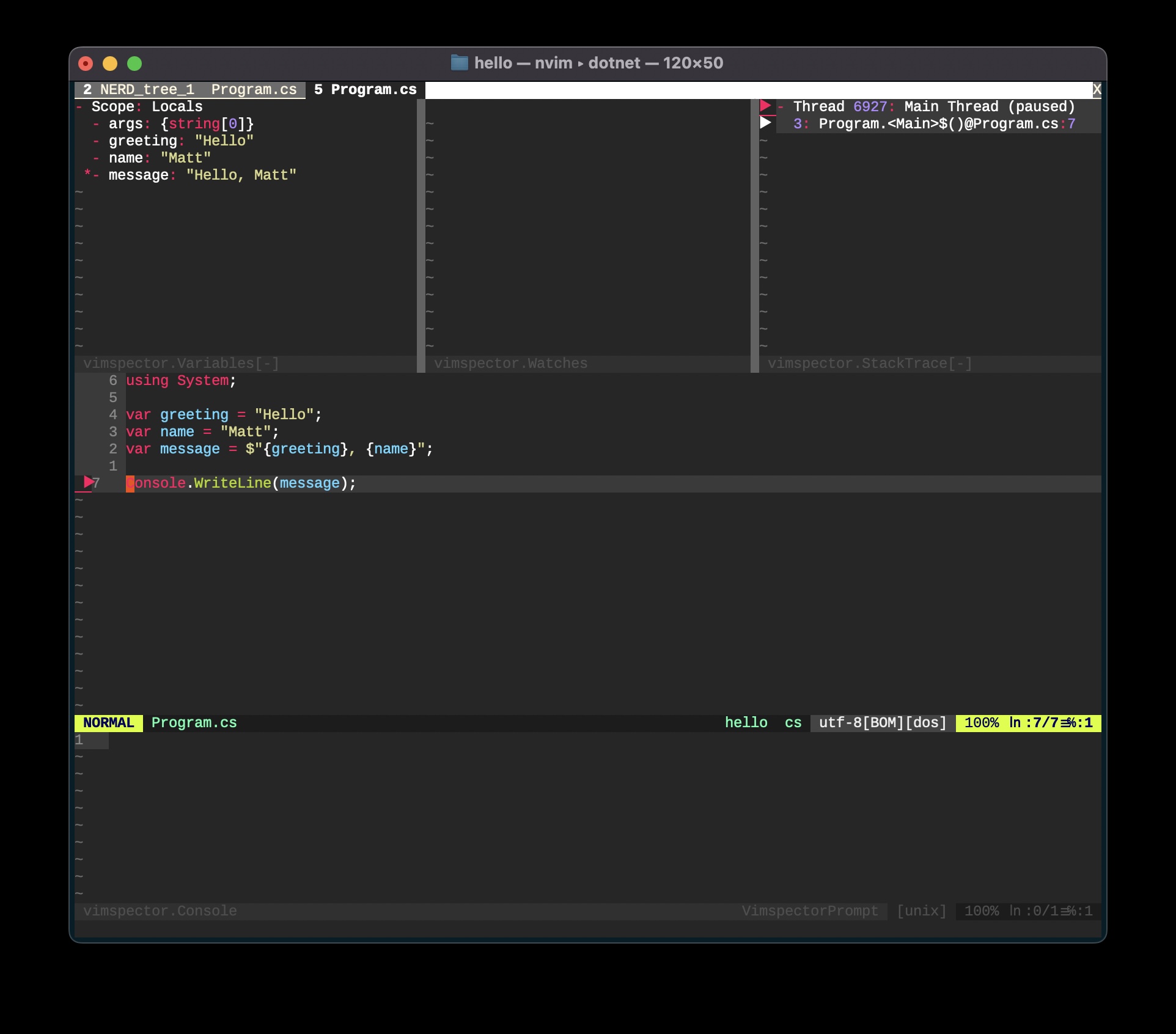This screenshot has width=1176, height=1034.
Task: Switch to the NERD_tree_1 Program.cs tab
Action: click(x=190, y=90)
